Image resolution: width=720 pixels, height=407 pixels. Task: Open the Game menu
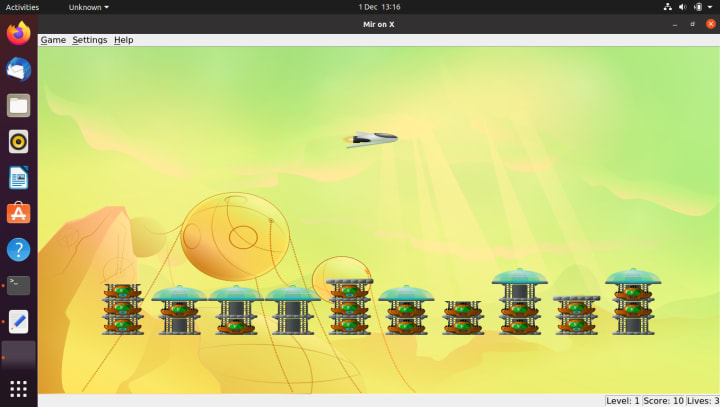[x=53, y=40]
